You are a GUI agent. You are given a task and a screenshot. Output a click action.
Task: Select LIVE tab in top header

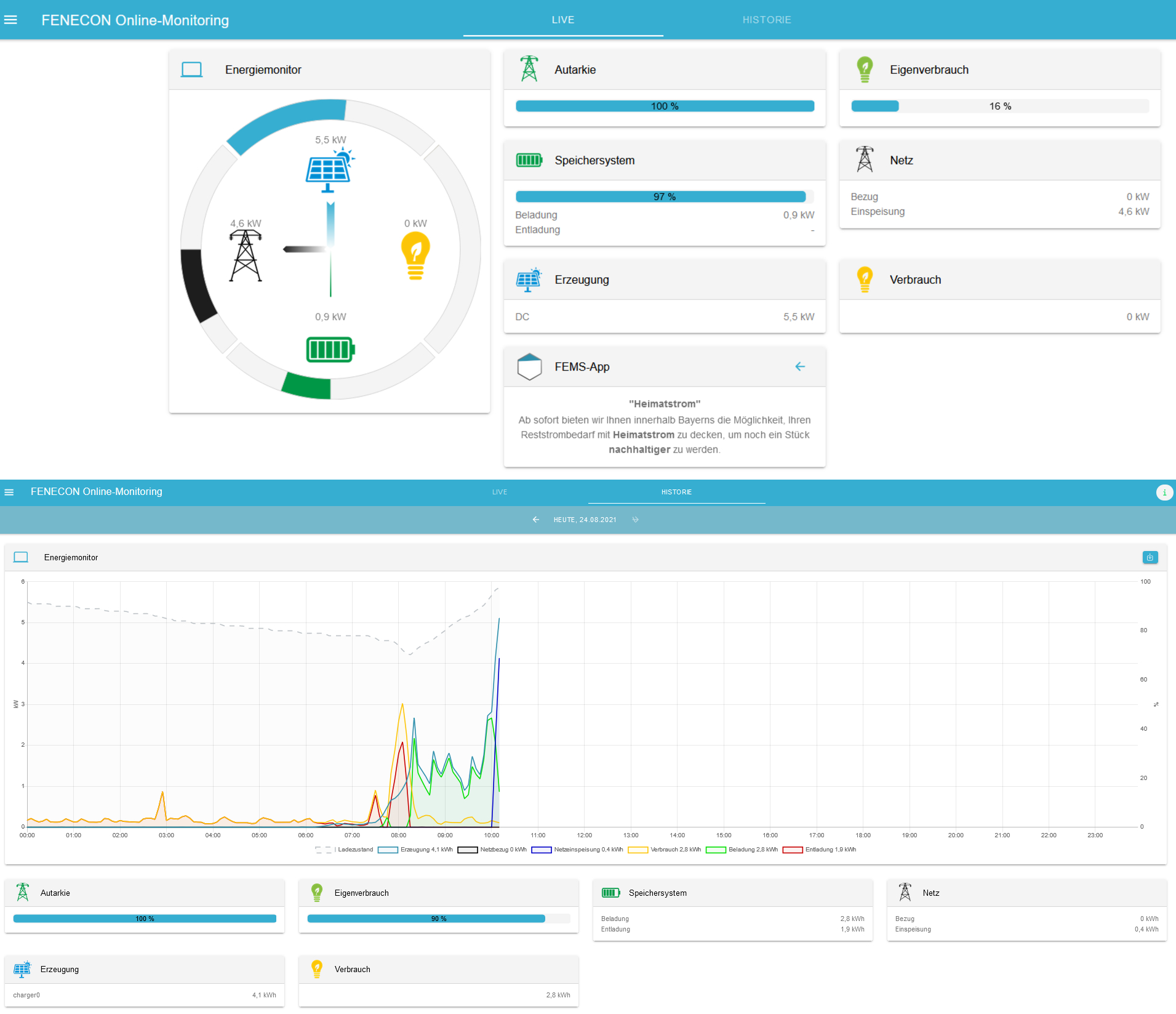point(563,20)
